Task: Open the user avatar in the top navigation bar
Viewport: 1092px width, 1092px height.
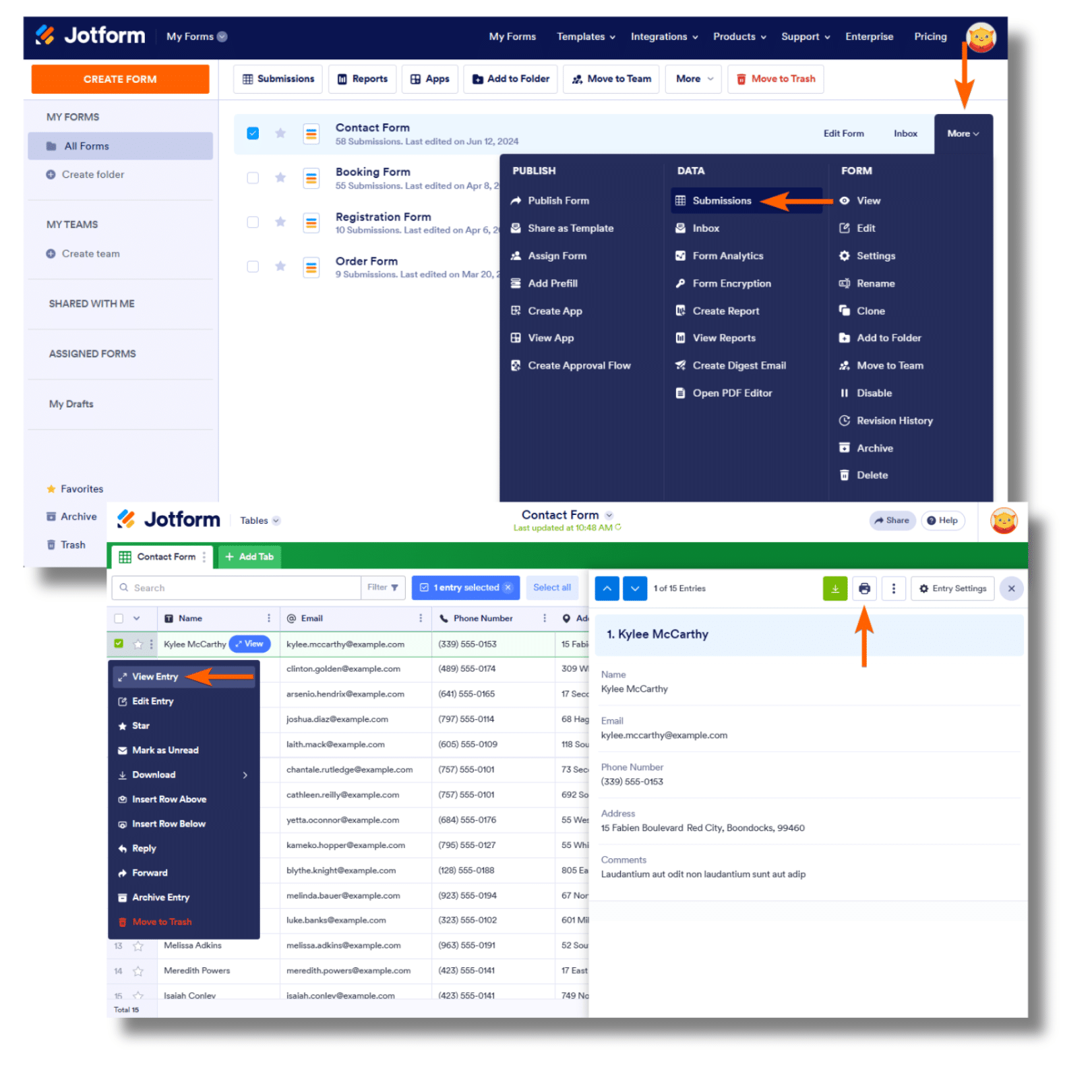Action: (x=981, y=36)
